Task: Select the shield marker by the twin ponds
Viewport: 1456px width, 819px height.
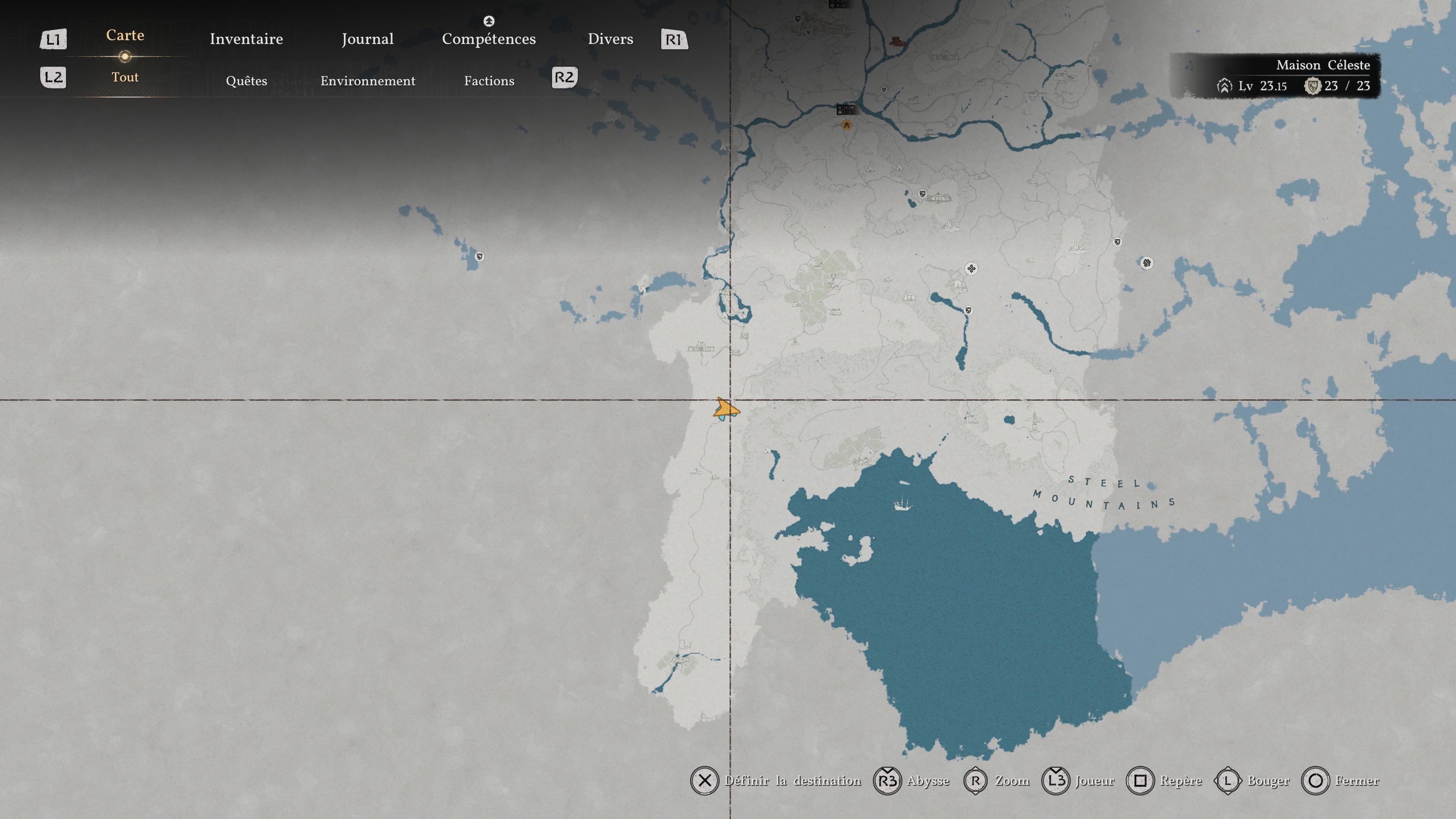Action: (x=923, y=194)
